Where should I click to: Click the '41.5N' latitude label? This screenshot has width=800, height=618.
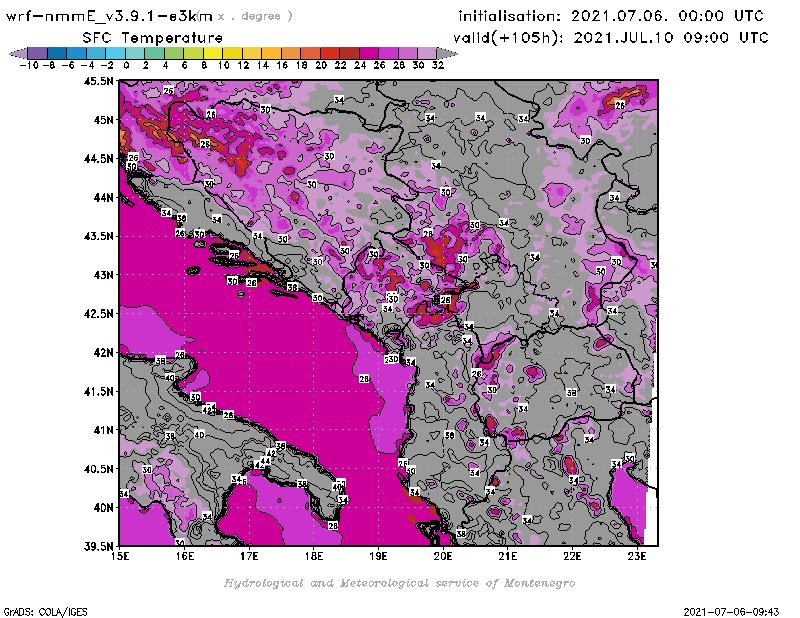coord(98,391)
